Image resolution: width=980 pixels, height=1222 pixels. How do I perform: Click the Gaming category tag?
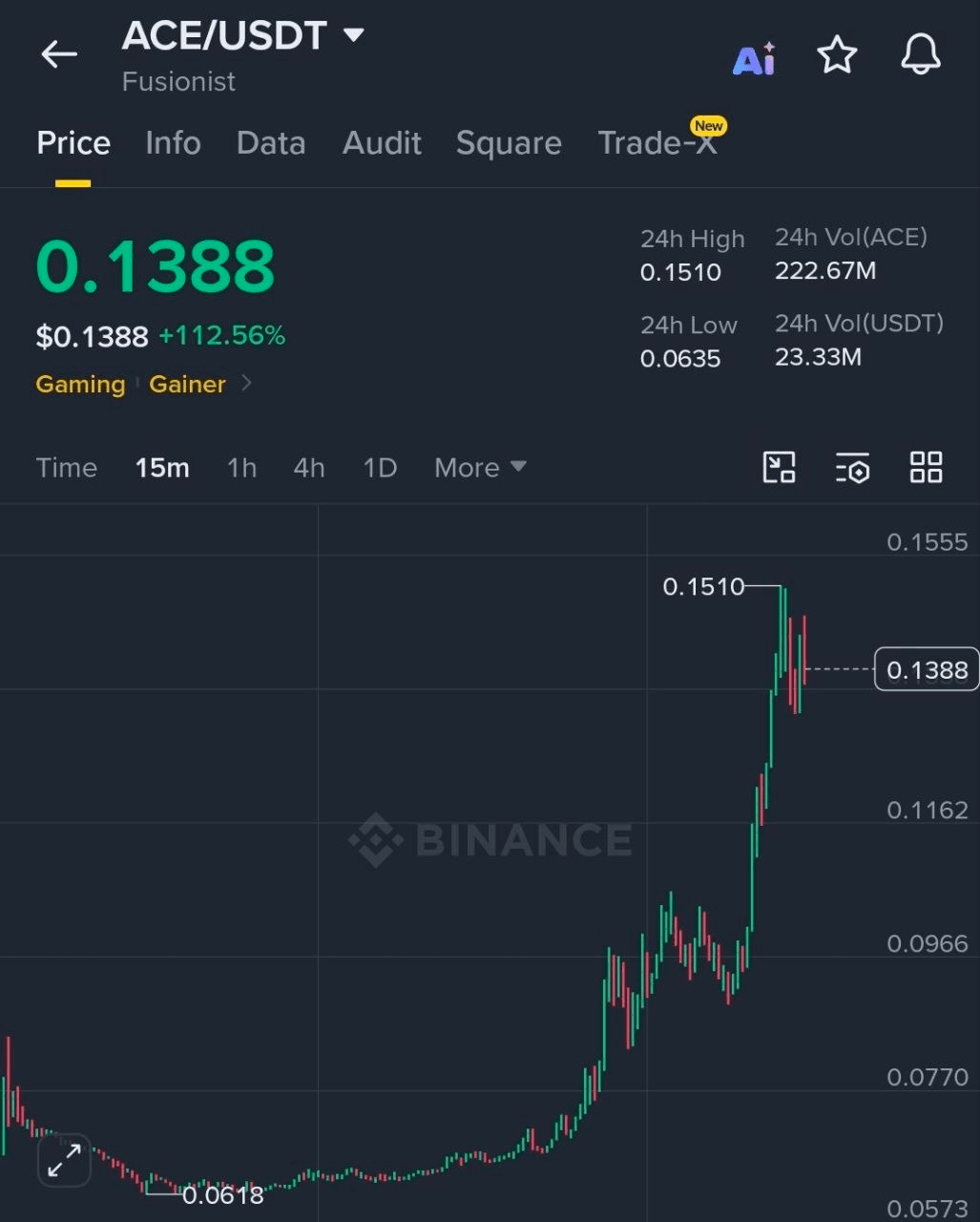(80, 384)
